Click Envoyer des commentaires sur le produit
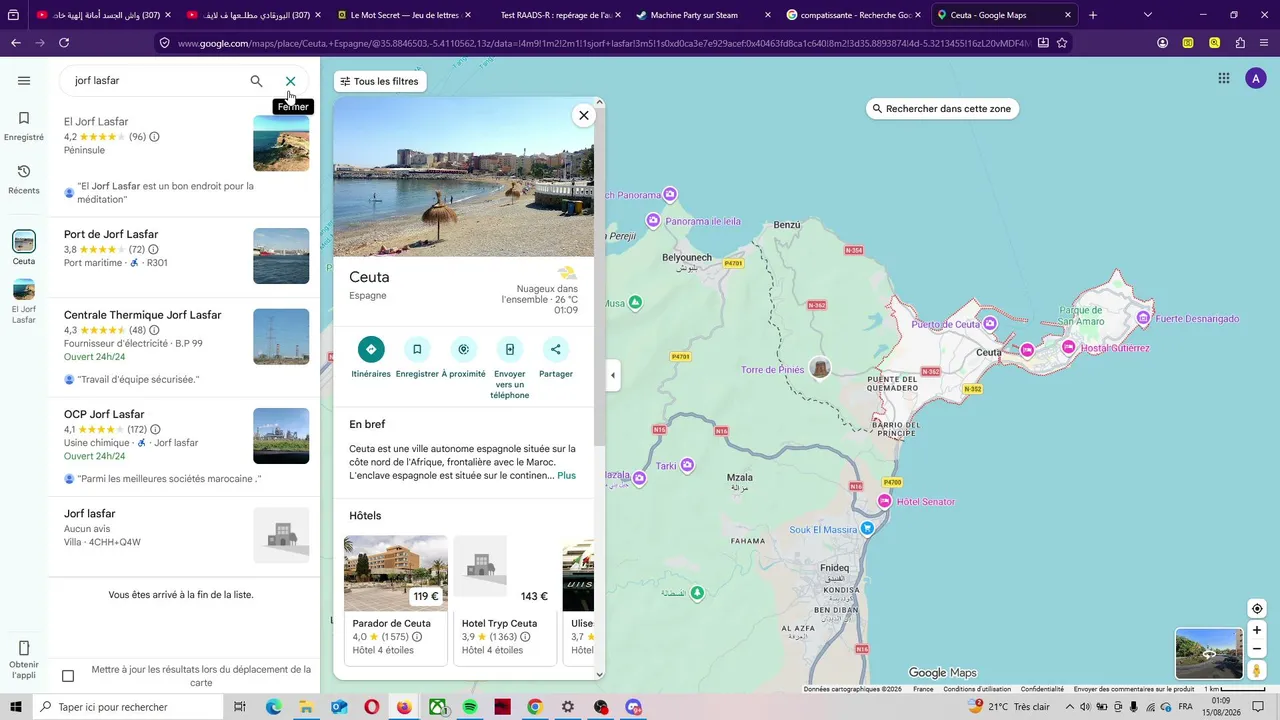Screen dimensions: 1280x720 [1134, 689]
